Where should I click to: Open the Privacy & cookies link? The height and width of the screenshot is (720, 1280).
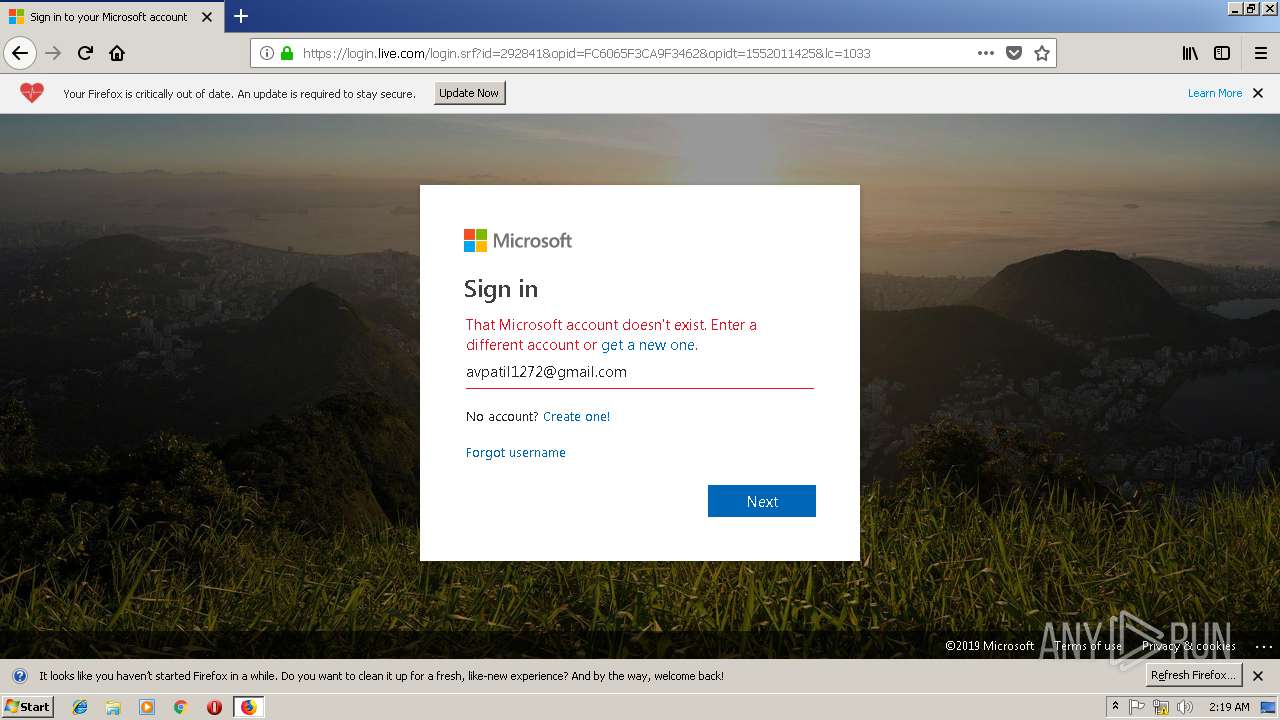point(1189,646)
